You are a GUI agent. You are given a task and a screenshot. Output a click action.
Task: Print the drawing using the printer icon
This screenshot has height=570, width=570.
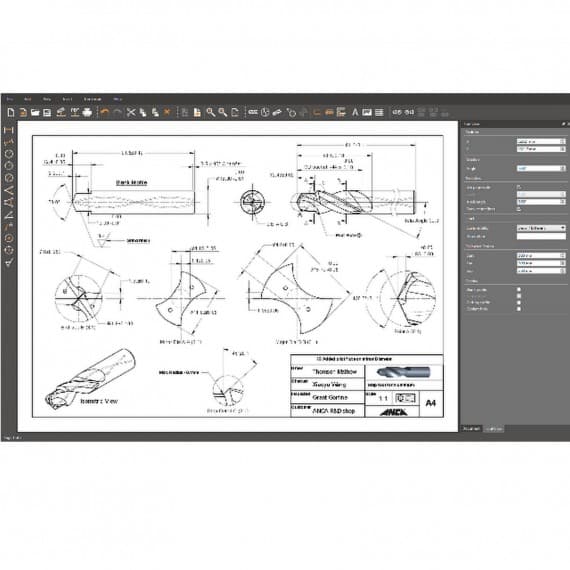tap(87, 112)
